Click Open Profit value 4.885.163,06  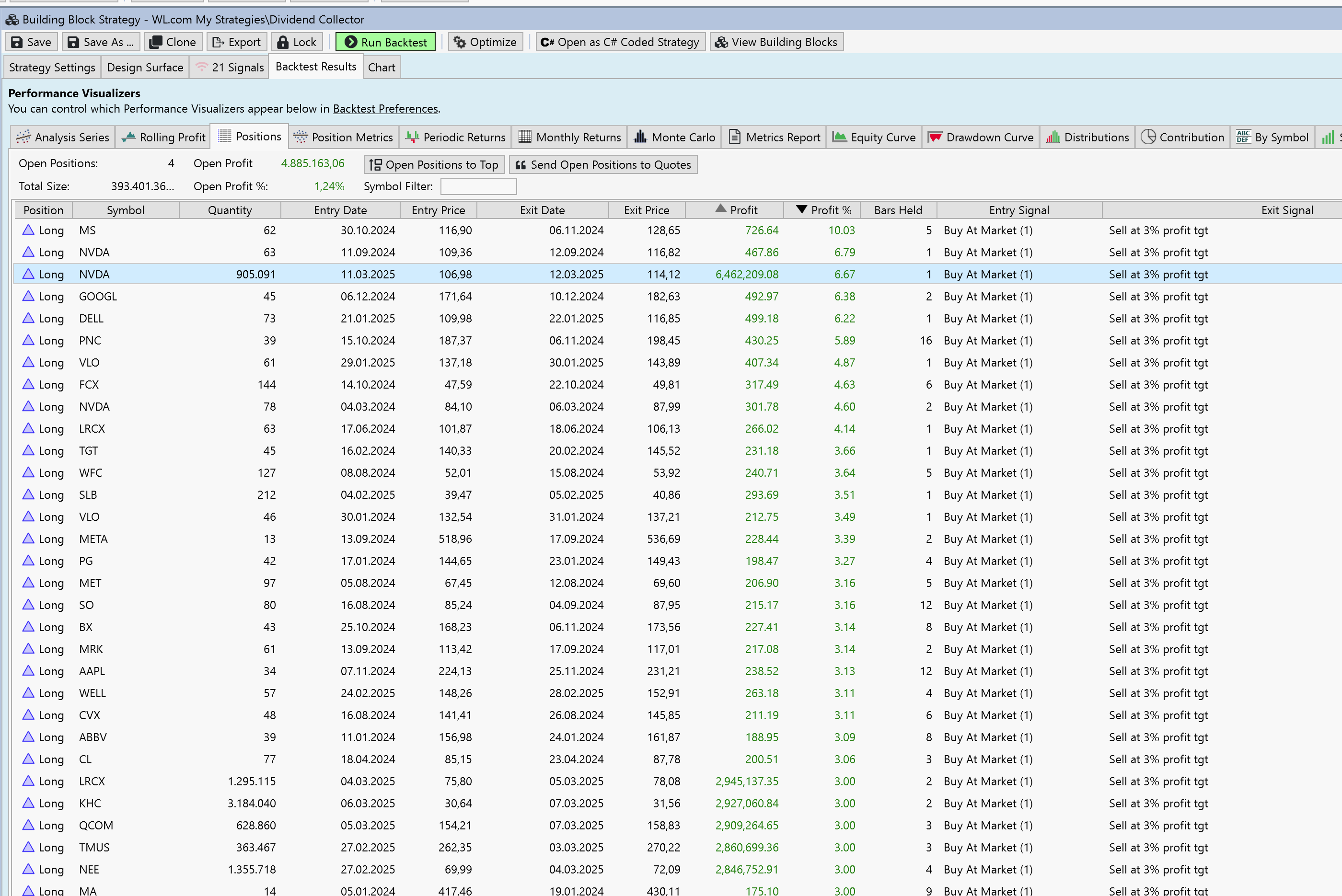(312, 163)
